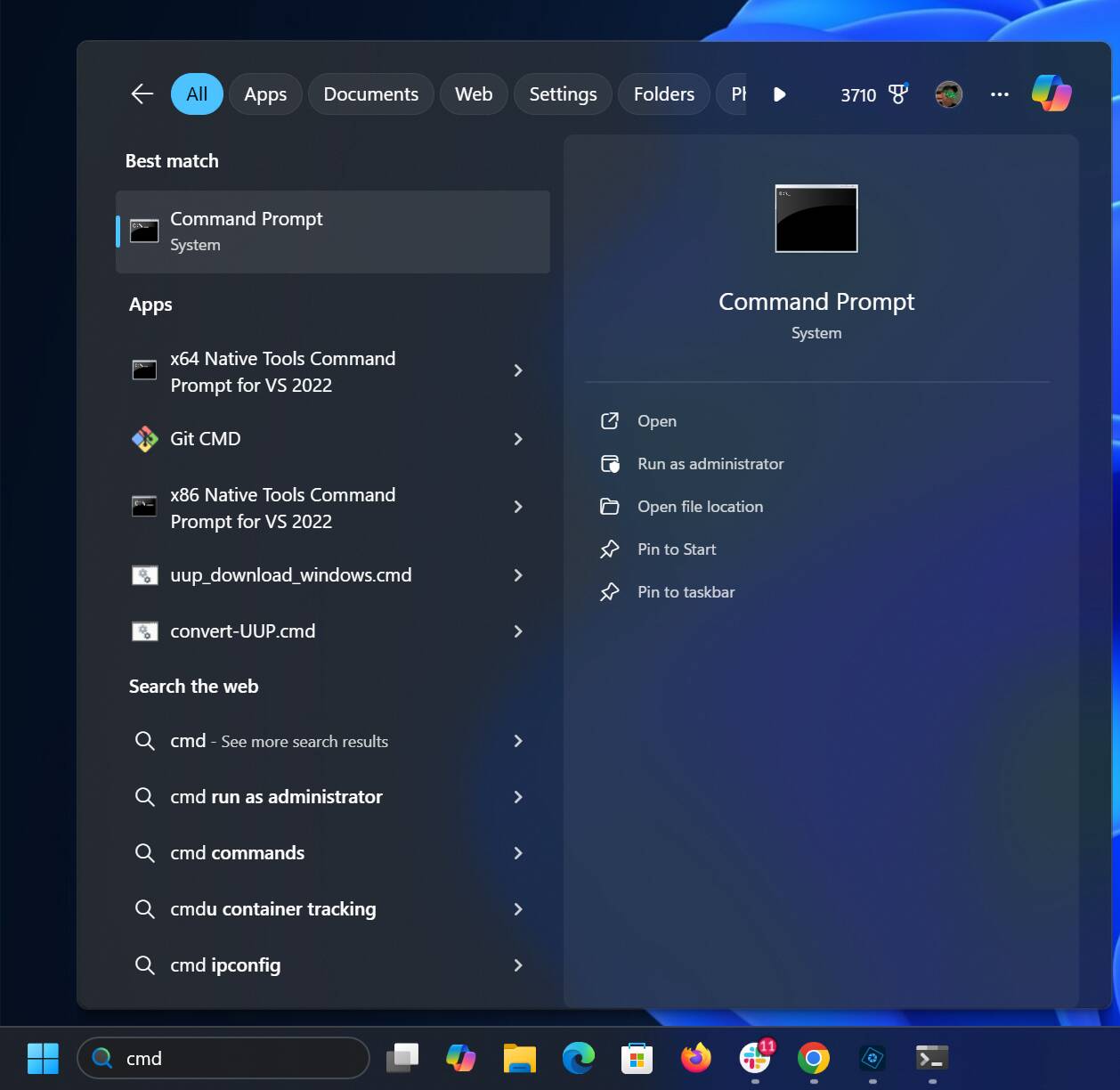Switch to the Settings filter tab

(x=563, y=94)
